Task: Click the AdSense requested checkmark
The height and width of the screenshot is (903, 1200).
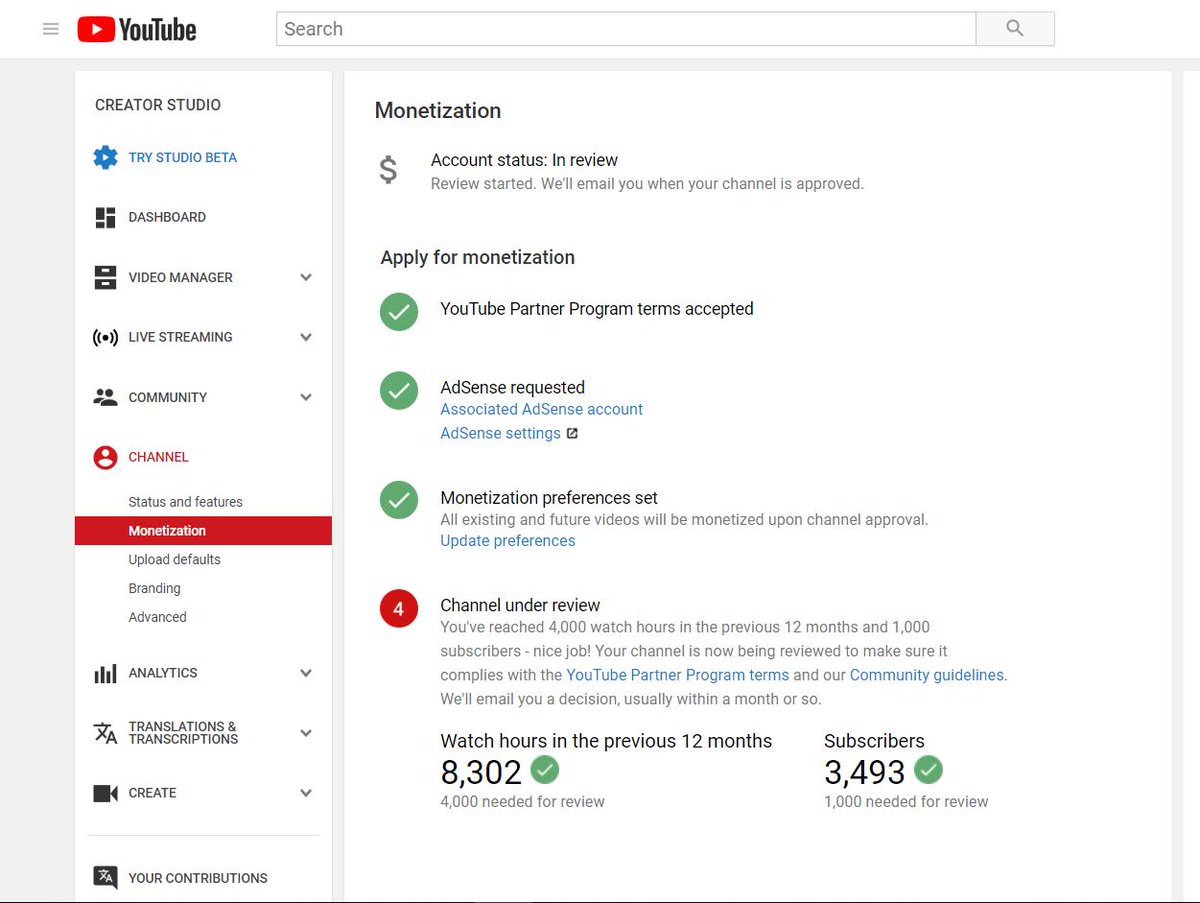Action: (399, 391)
